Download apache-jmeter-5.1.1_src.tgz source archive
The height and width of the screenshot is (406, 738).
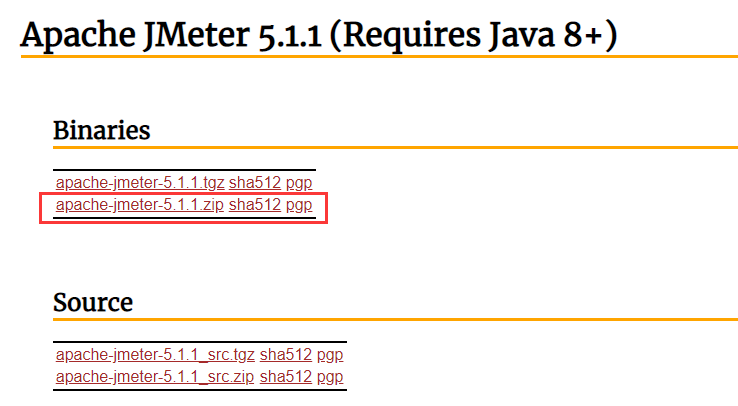click(x=155, y=354)
